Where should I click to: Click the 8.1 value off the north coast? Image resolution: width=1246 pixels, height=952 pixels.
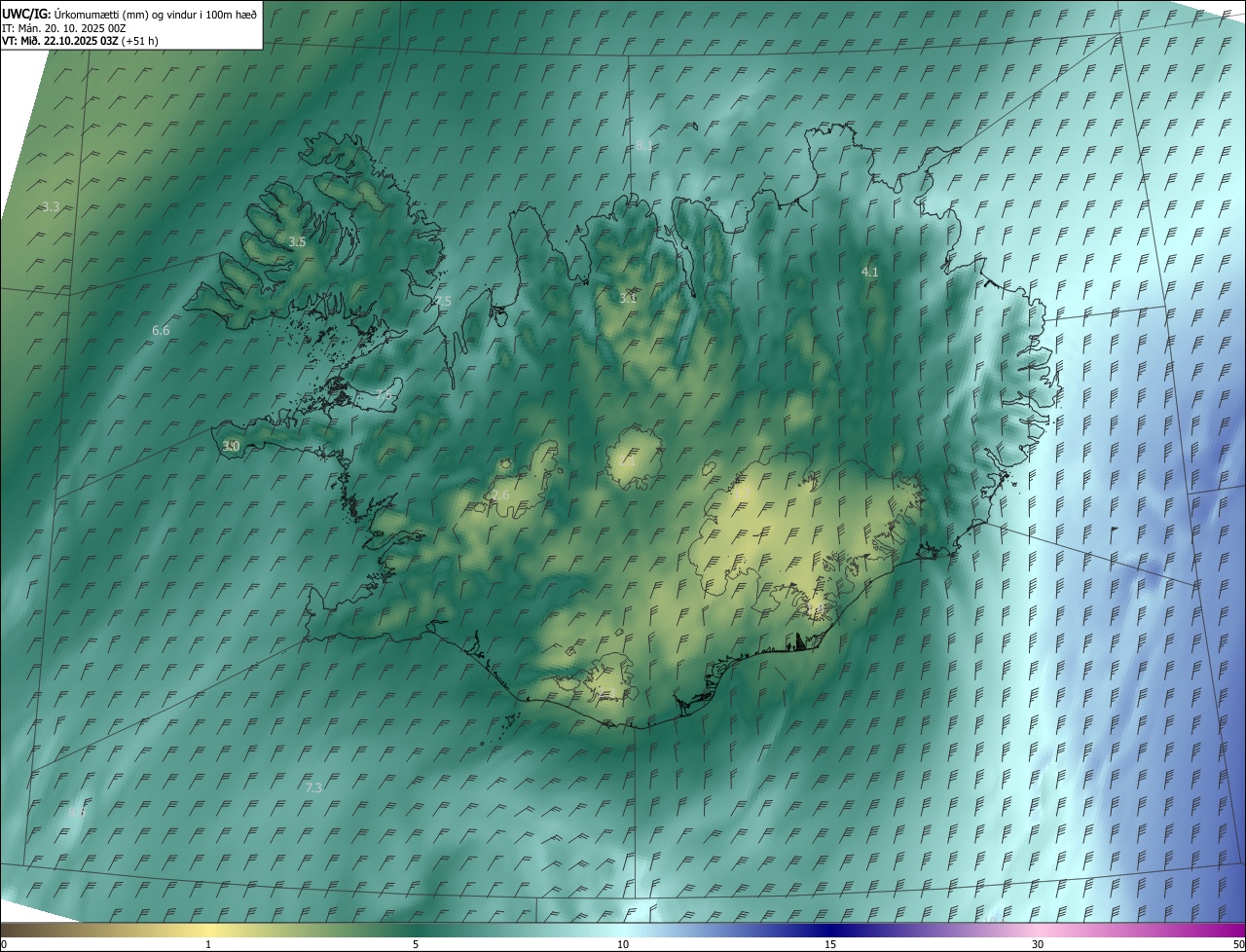[x=643, y=146]
